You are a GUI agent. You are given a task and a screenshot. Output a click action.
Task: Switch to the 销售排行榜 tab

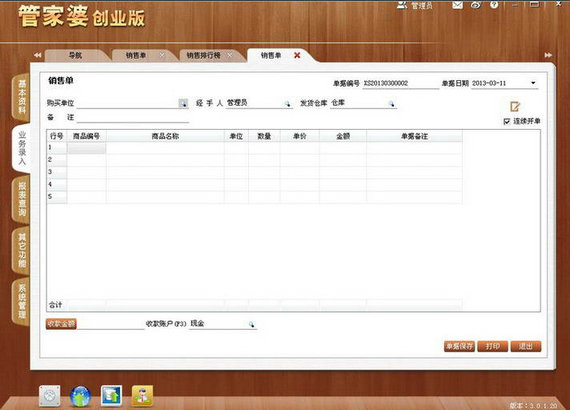pos(204,55)
